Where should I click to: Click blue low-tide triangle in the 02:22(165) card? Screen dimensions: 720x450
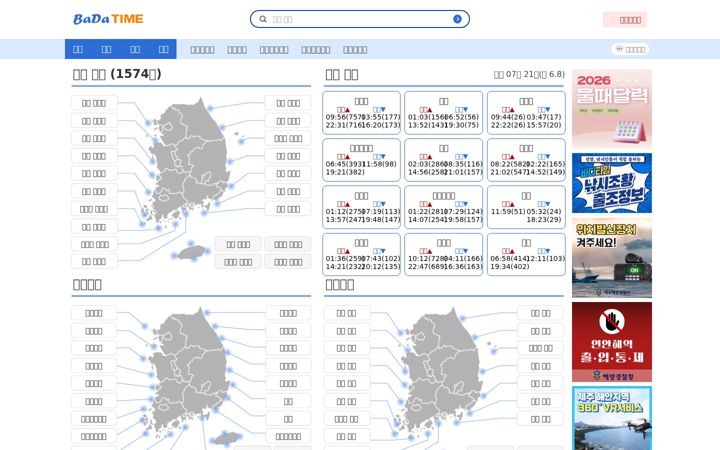(547, 157)
